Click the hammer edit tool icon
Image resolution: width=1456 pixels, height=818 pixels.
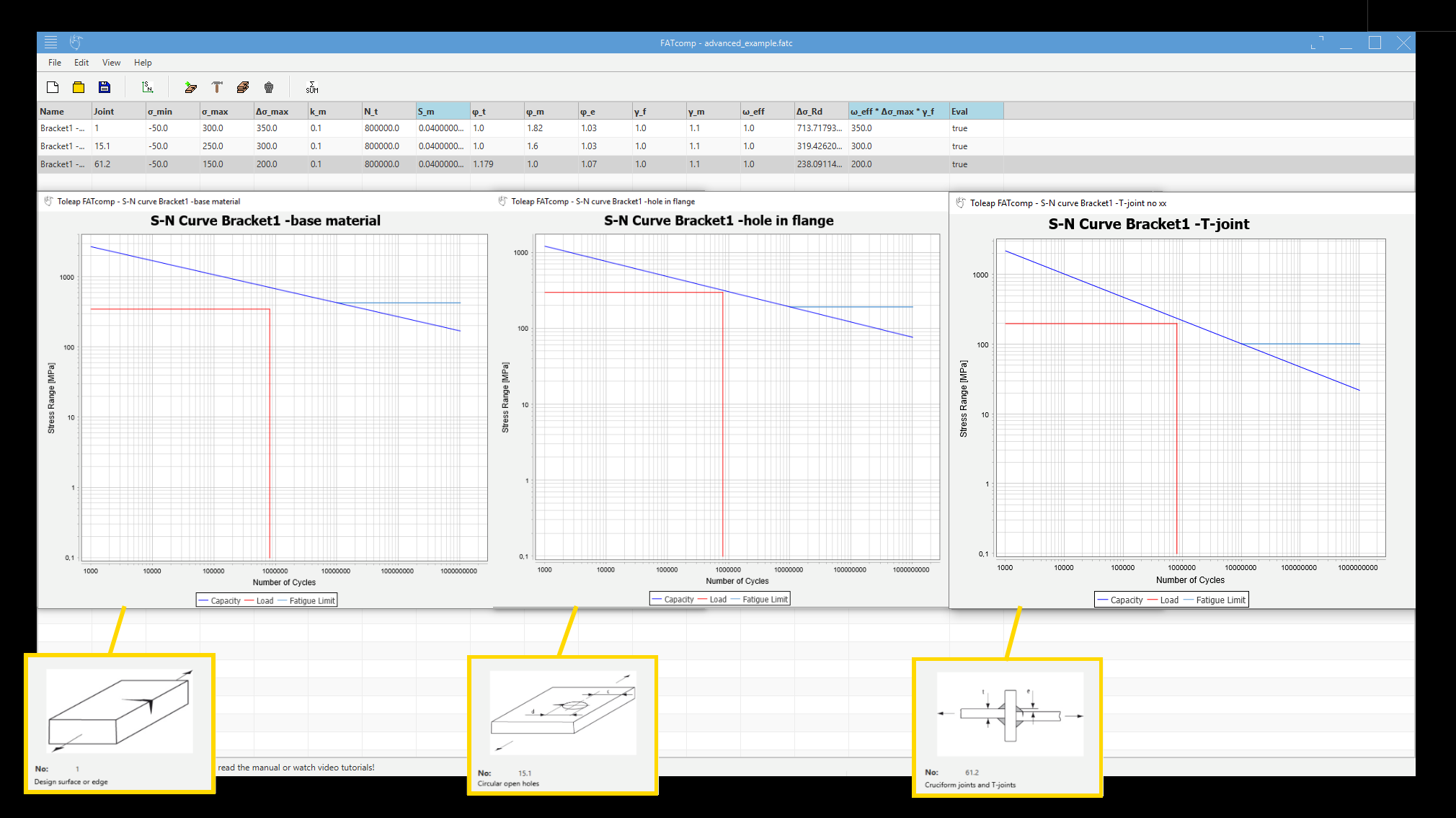(217, 87)
